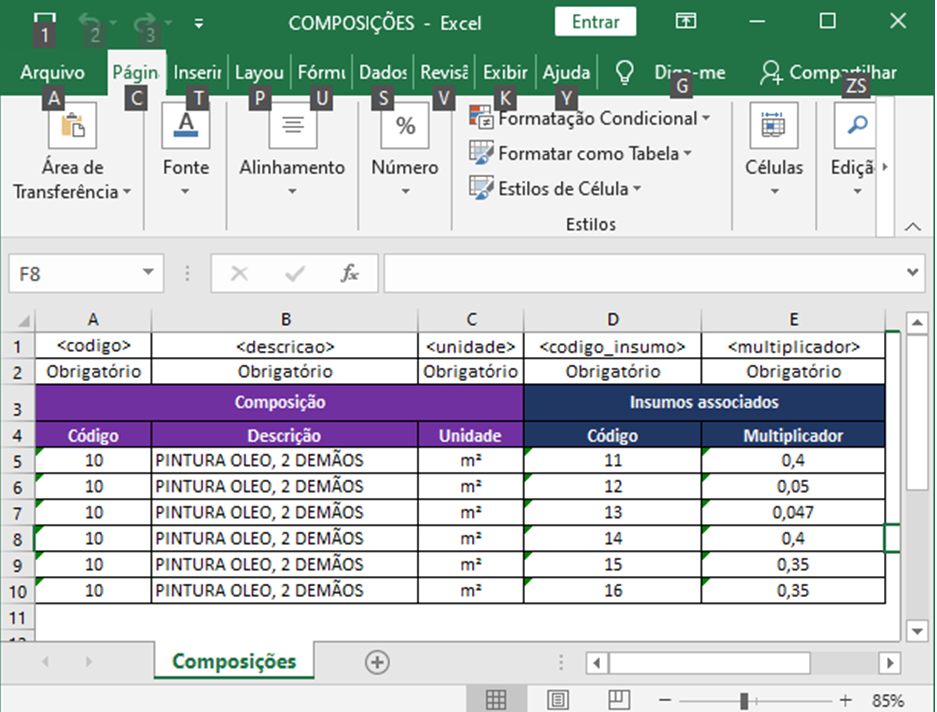
Task: Click the Compartilhar share button
Action: pos(828,73)
